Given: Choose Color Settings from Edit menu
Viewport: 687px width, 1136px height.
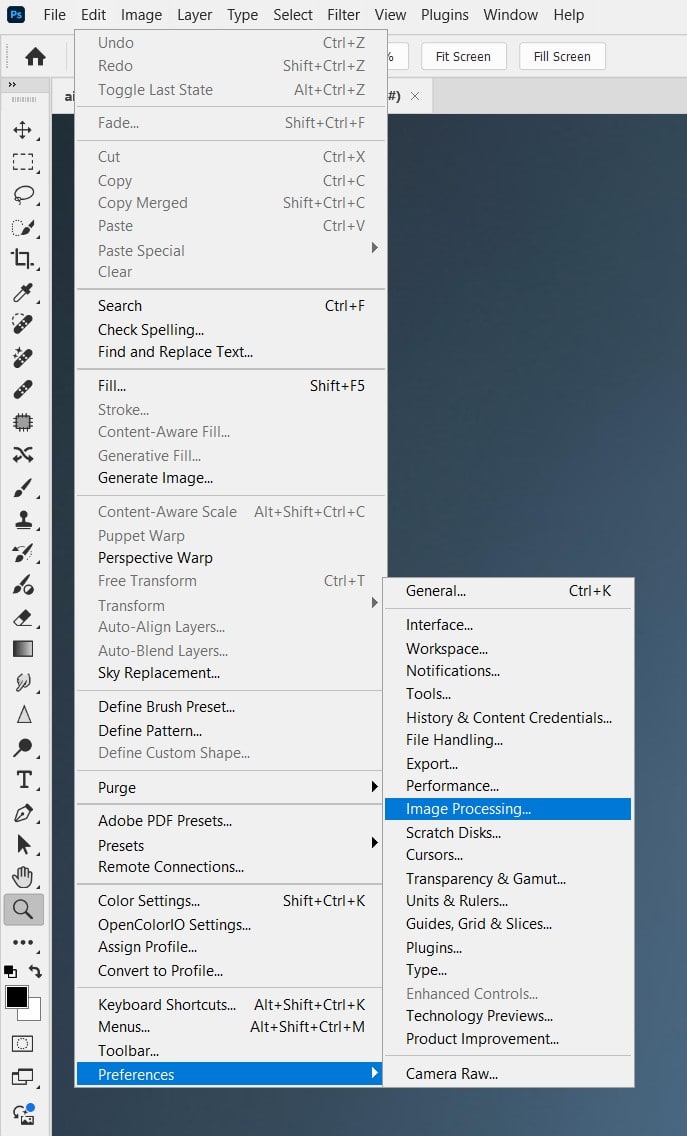Looking at the screenshot, I should (x=230, y=901).
